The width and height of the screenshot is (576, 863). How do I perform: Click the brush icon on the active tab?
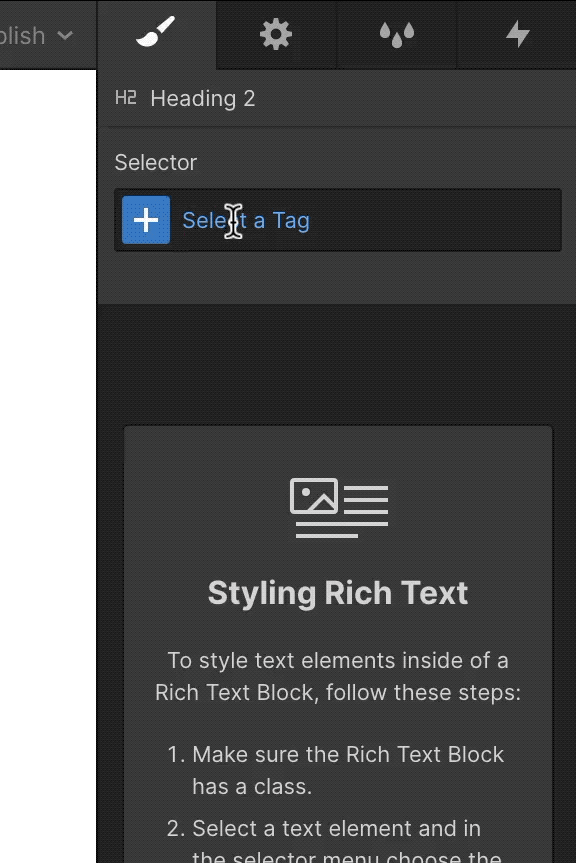[156, 35]
